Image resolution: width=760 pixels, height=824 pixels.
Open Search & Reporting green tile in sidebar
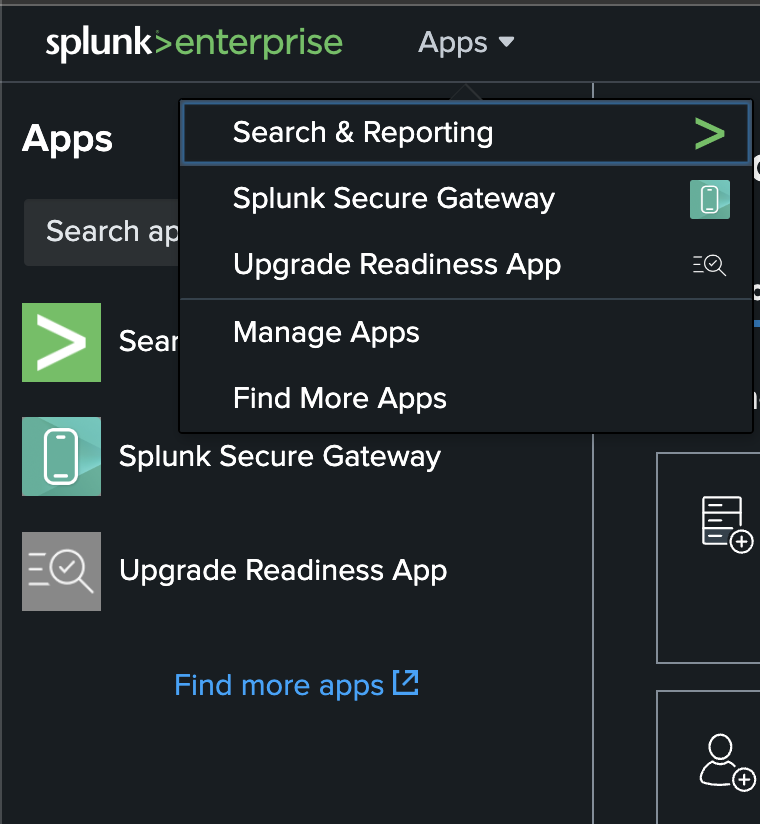tap(61, 342)
